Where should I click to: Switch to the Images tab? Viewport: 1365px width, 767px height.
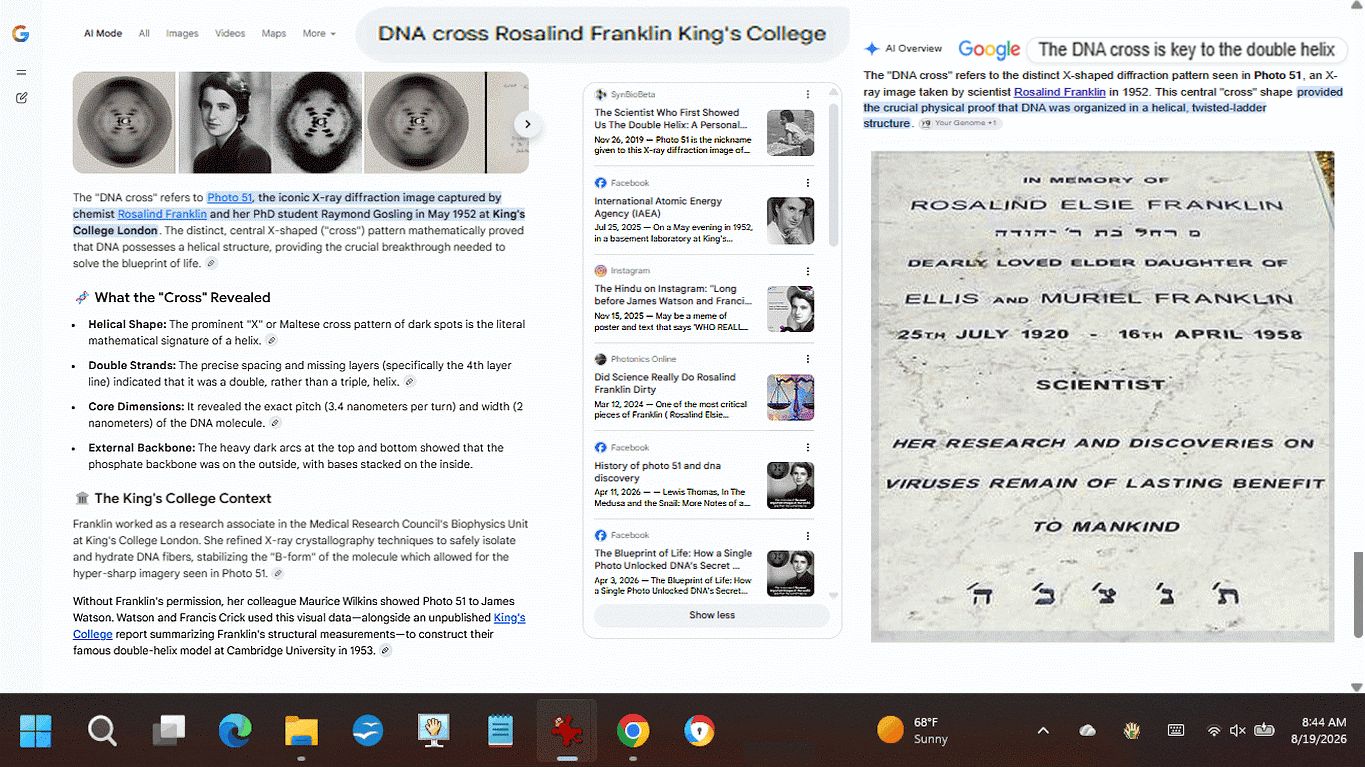point(182,33)
